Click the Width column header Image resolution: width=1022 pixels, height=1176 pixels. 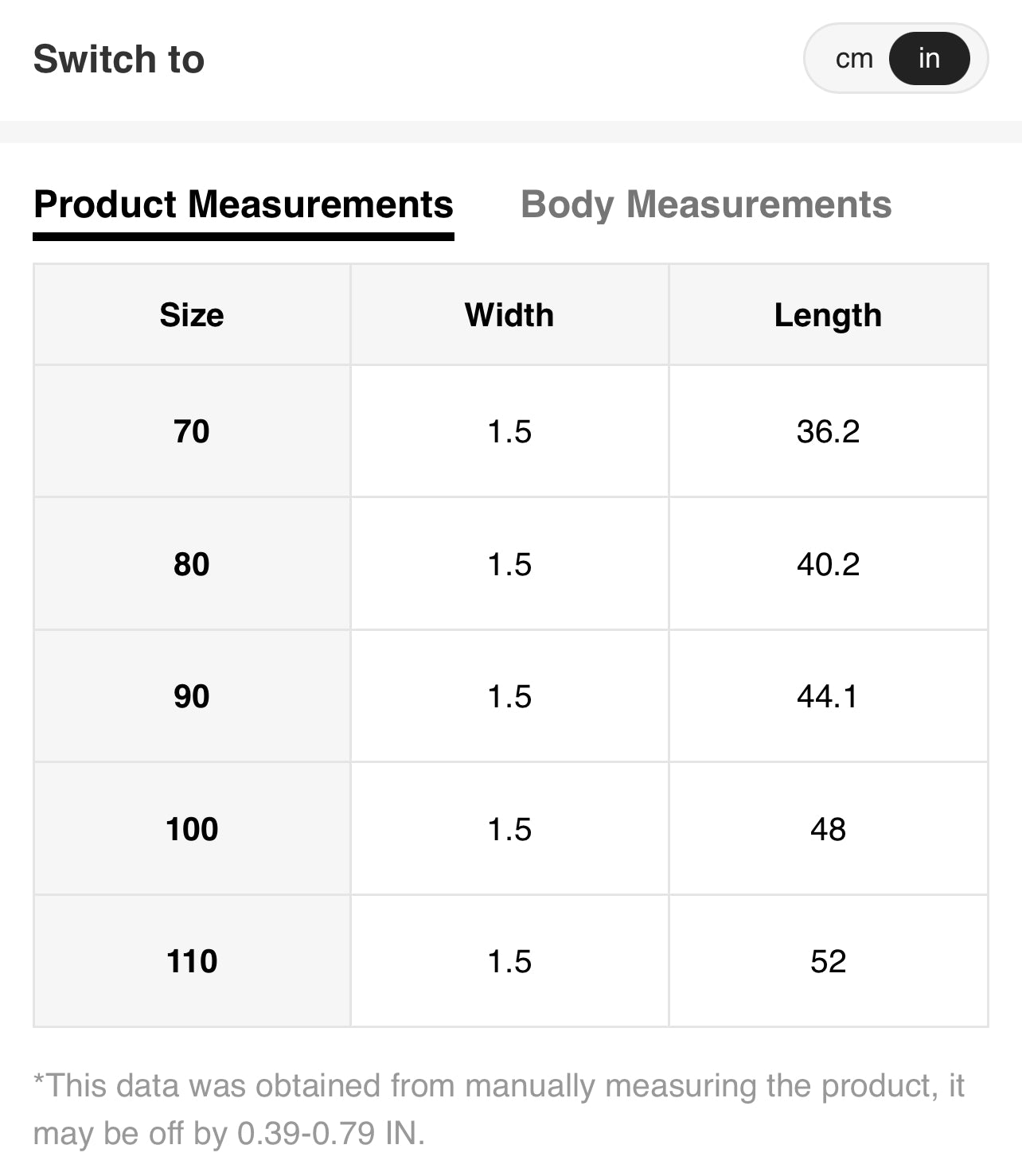[509, 315]
